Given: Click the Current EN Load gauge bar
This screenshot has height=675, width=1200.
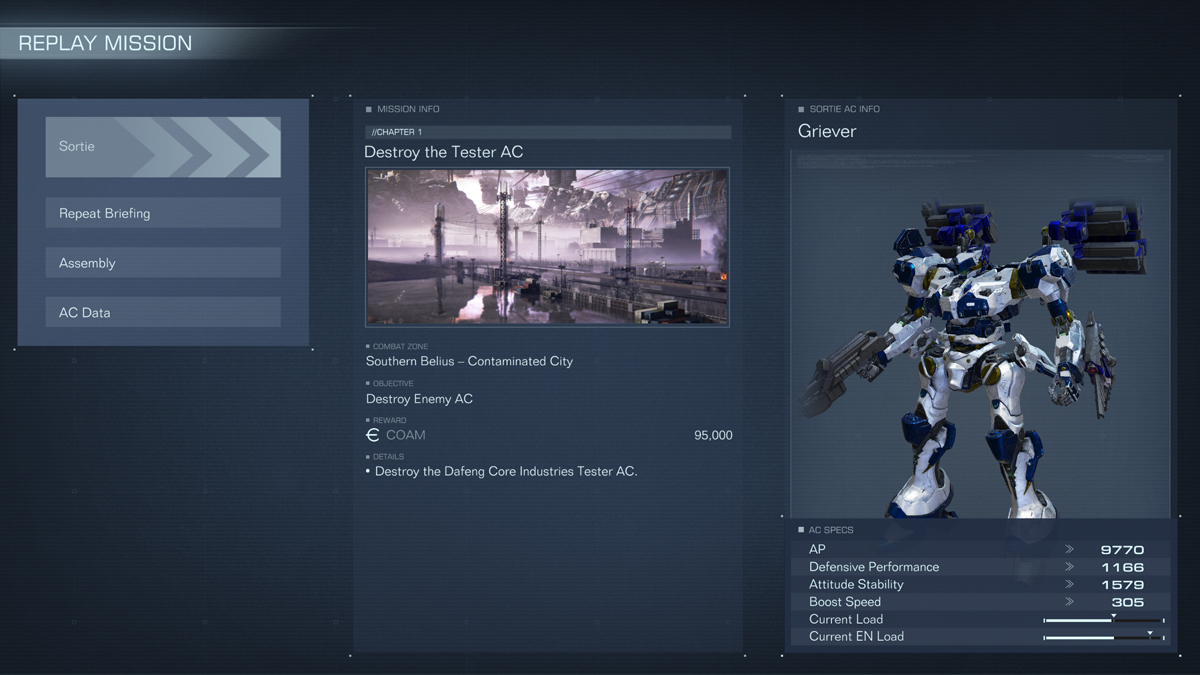Looking at the screenshot, I should tap(1104, 637).
